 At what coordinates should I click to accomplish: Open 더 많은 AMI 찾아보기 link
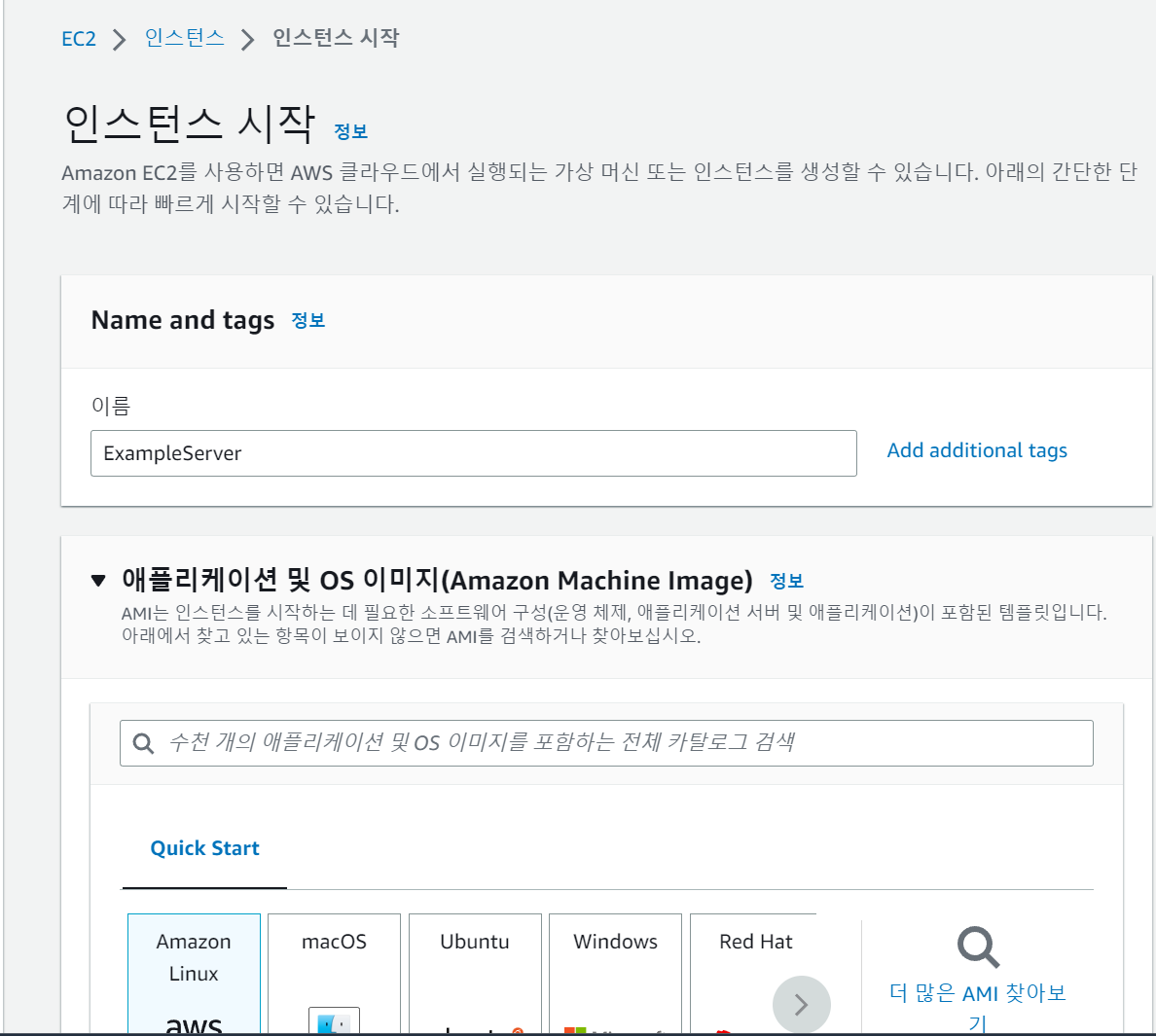(x=978, y=1007)
